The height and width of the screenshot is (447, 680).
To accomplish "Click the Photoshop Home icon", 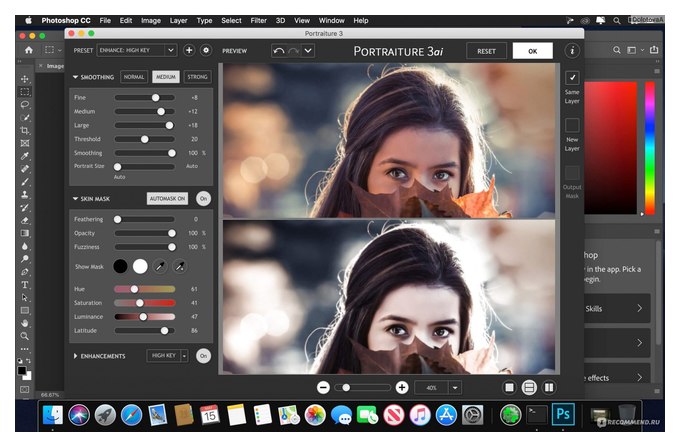I will click(29, 50).
